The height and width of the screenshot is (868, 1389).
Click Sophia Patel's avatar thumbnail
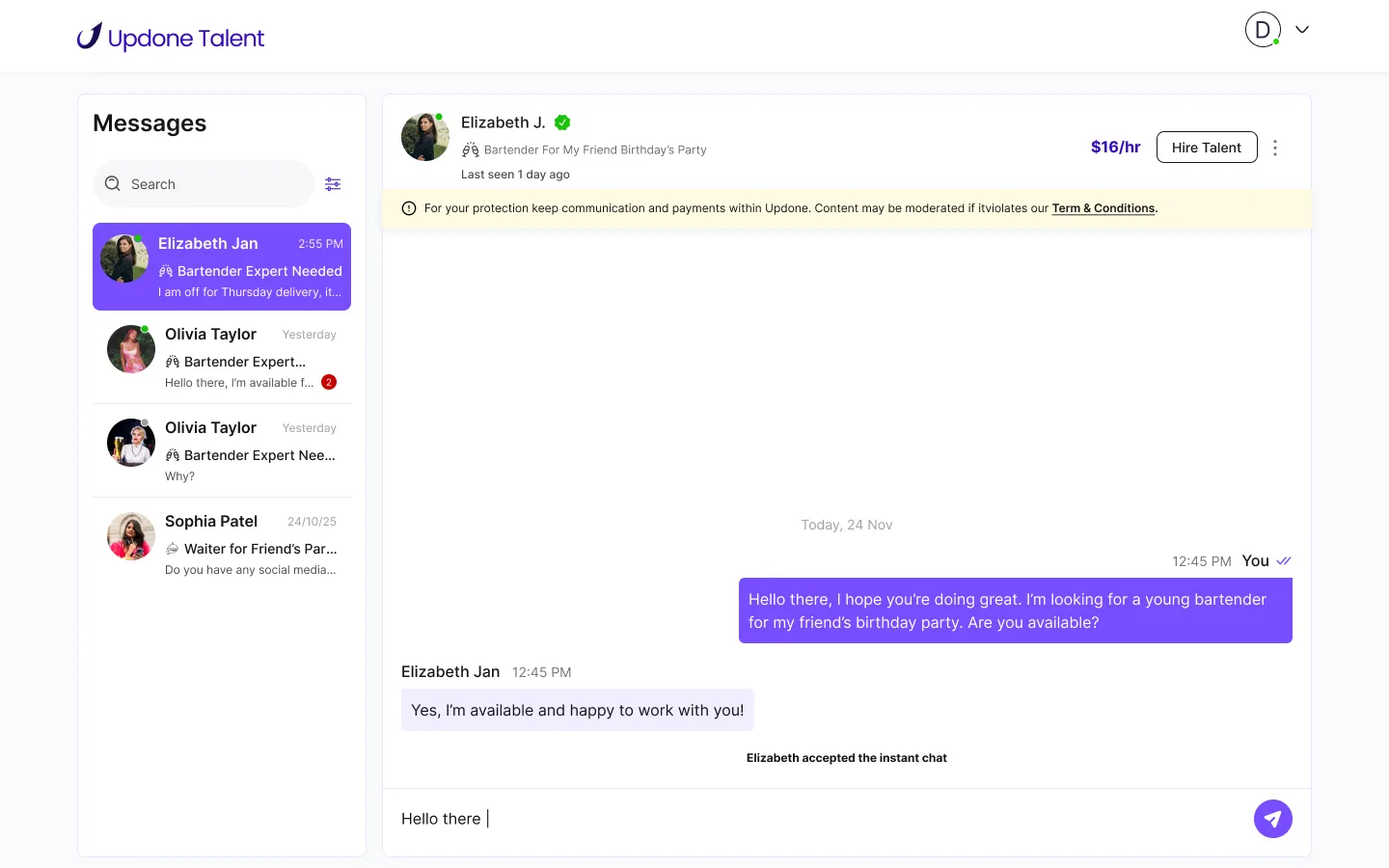click(x=131, y=536)
